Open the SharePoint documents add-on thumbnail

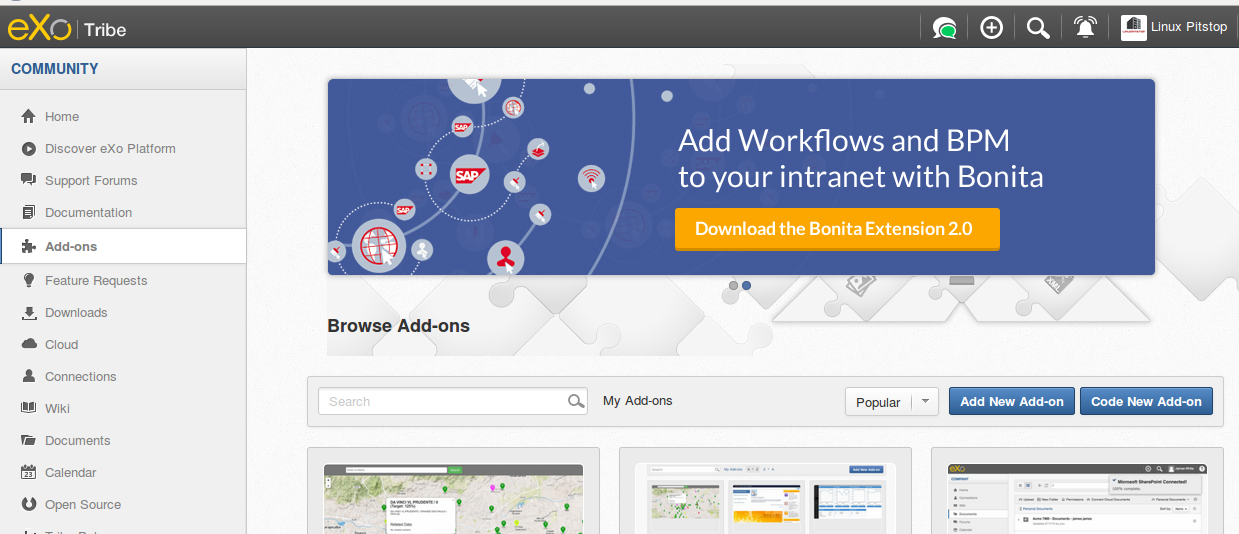coord(1077,498)
